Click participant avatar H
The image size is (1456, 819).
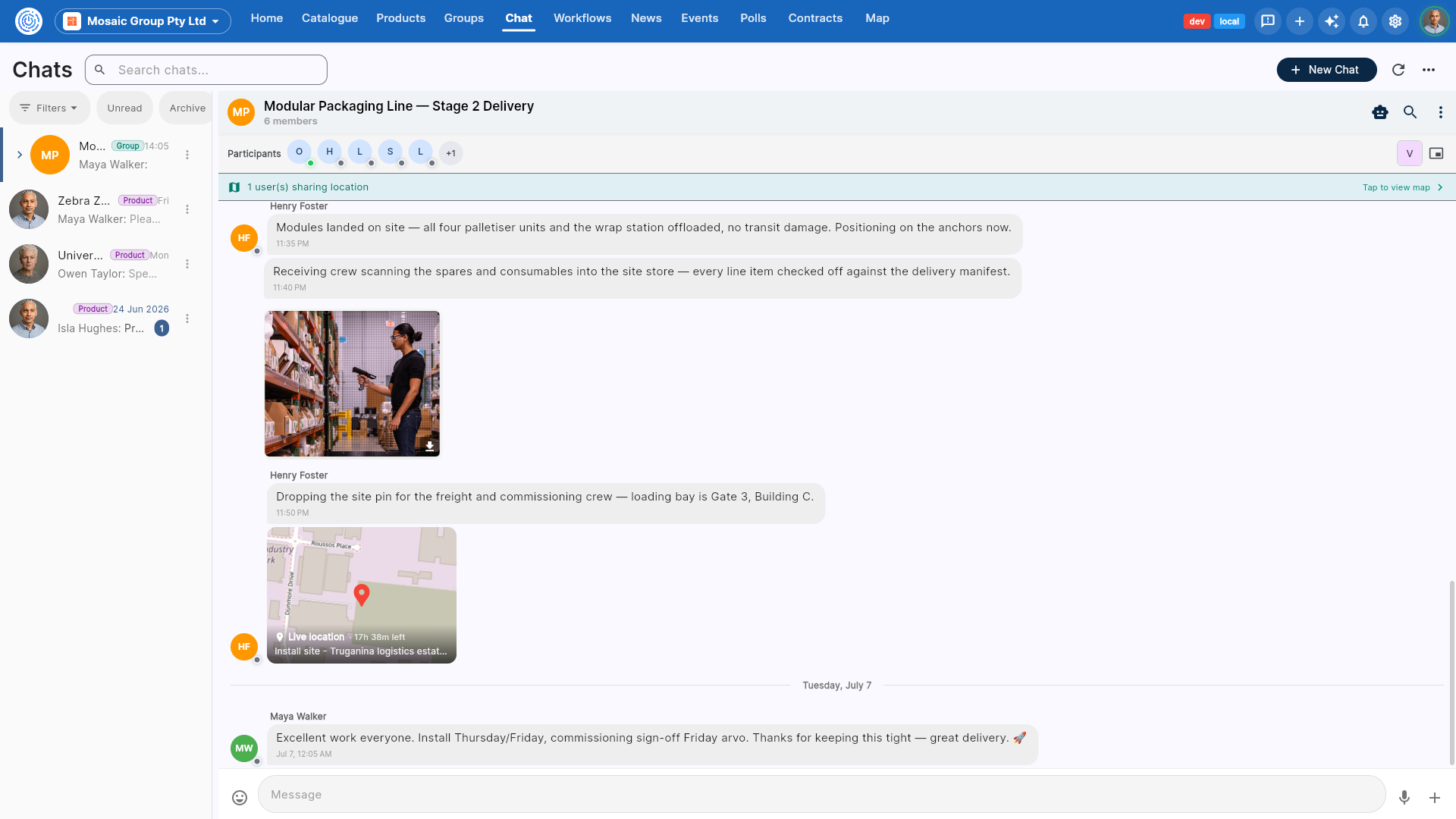tap(330, 152)
